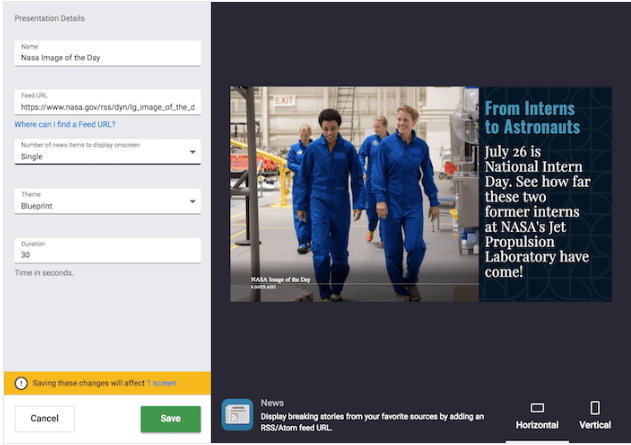Click the 'NASA Image of the Day' caption

coord(280,279)
